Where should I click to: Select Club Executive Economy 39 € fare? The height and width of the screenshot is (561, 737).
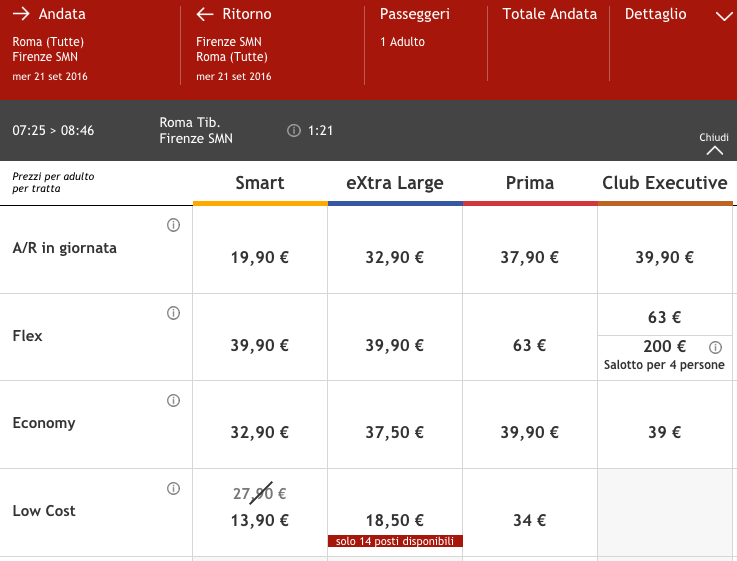[664, 433]
